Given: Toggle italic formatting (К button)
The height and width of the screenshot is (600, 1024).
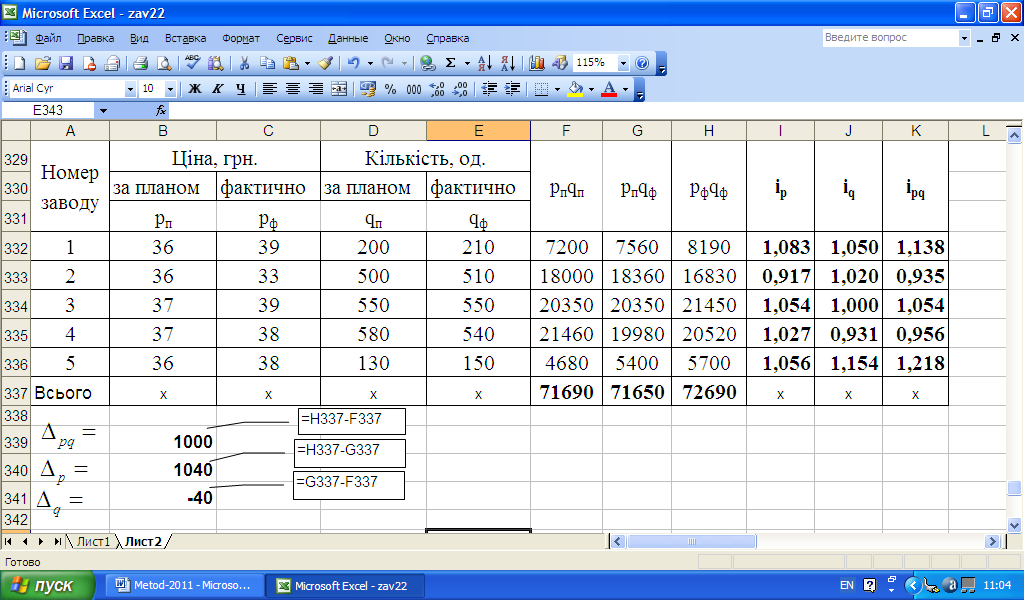Looking at the screenshot, I should tap(217, 89).
